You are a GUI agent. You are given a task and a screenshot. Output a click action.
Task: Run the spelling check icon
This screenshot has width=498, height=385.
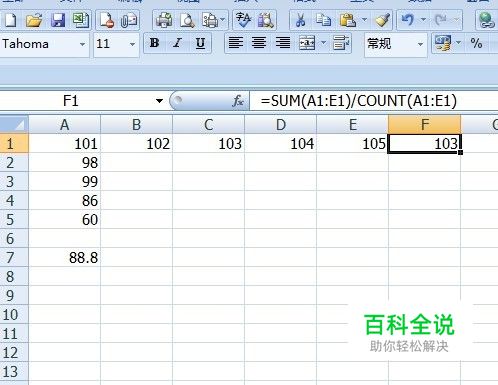pos(243,20)
